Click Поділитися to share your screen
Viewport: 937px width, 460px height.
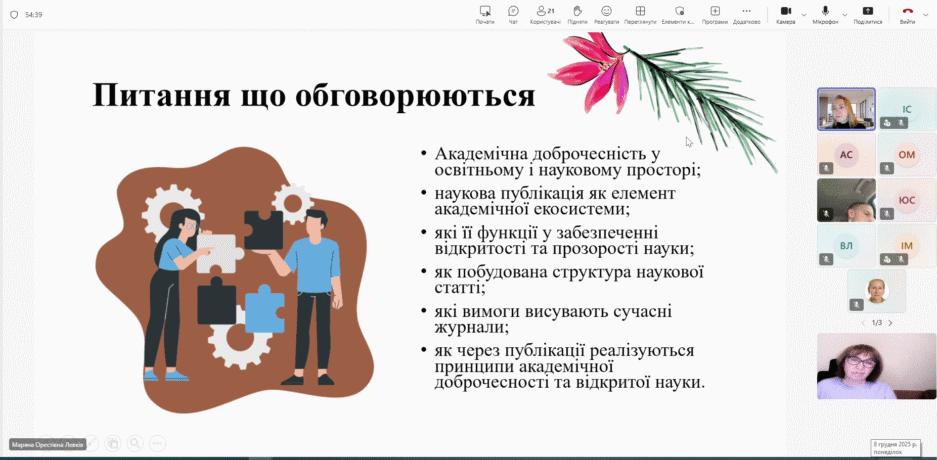867,14
